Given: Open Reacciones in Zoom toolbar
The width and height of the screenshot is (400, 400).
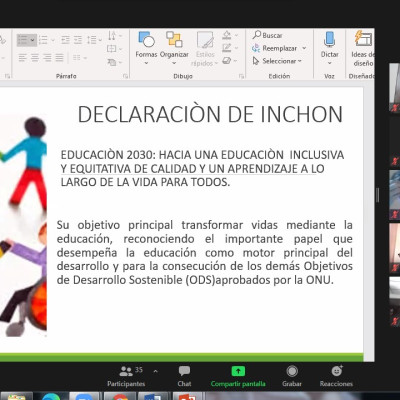Looking at the screenshot, I should (336, 376).
